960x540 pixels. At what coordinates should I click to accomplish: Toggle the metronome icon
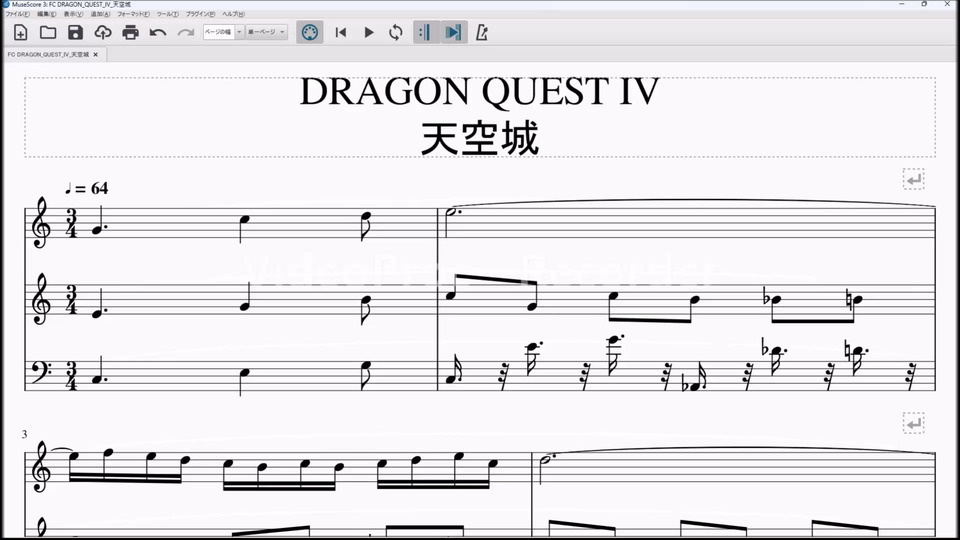click(x=482, y=32)
